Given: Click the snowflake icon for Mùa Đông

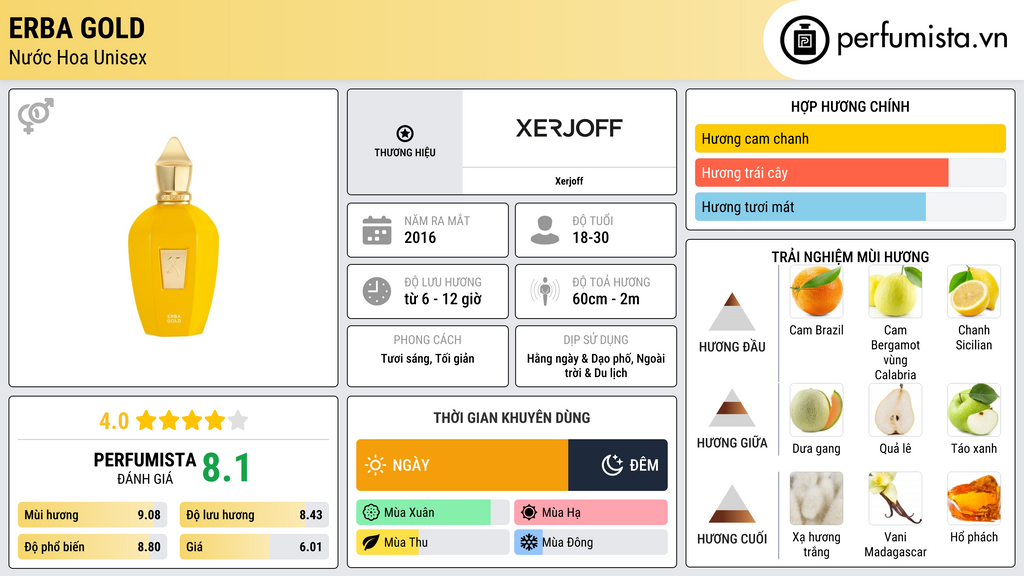Looking at the screenshot, I should [x=528, y=542].
